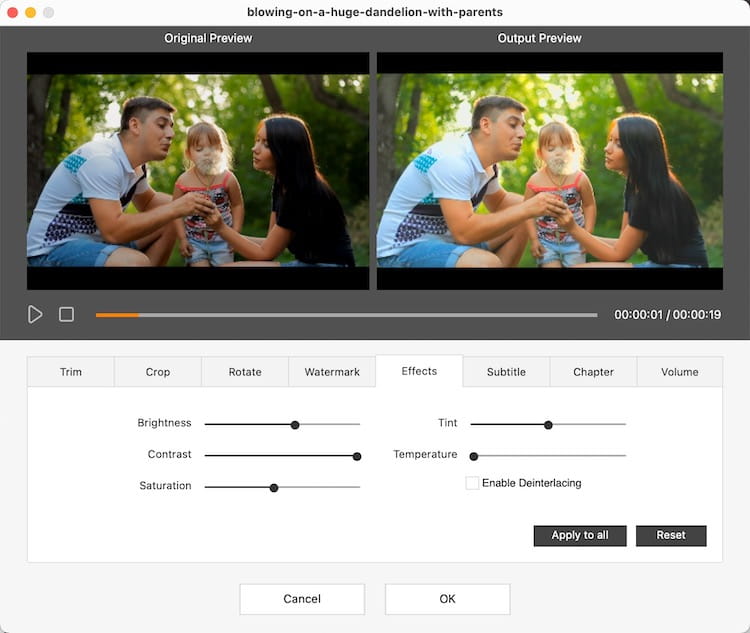Screen dimensions: 750x633
Task: Enable Deinterlacing checkbox
Action: point(472,483)
